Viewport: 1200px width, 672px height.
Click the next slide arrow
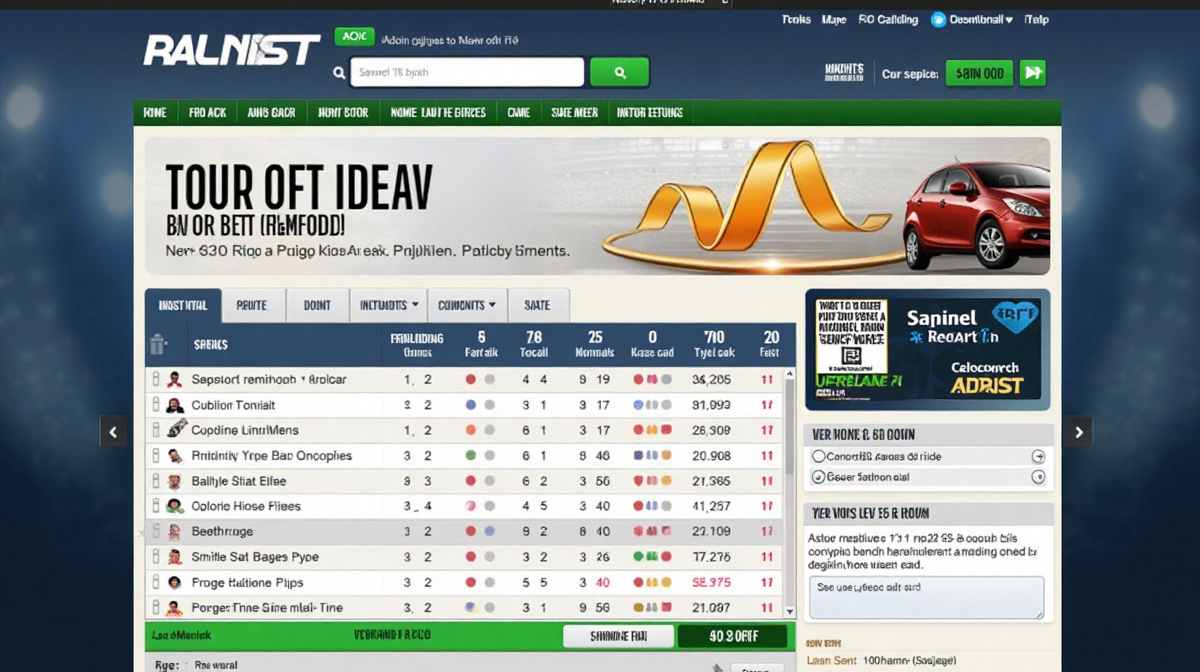click(x=1078, y=432)
